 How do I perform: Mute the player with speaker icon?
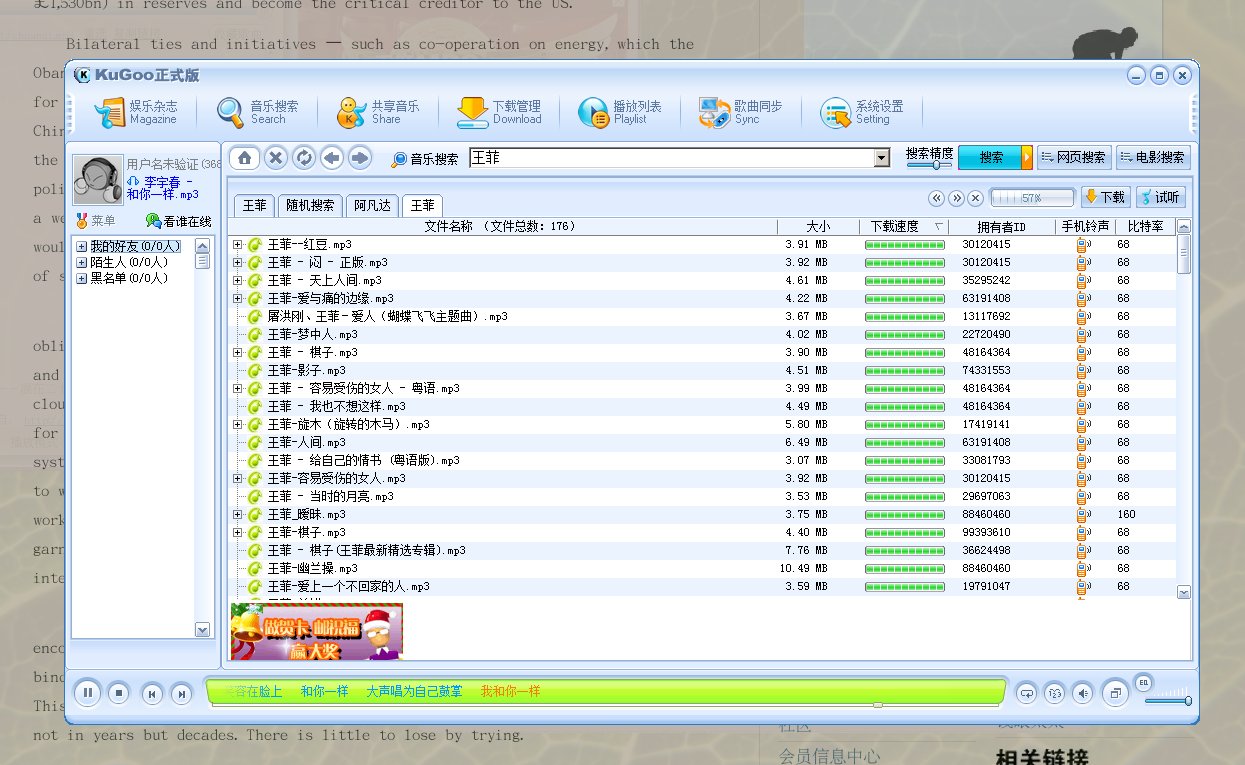1082,692
